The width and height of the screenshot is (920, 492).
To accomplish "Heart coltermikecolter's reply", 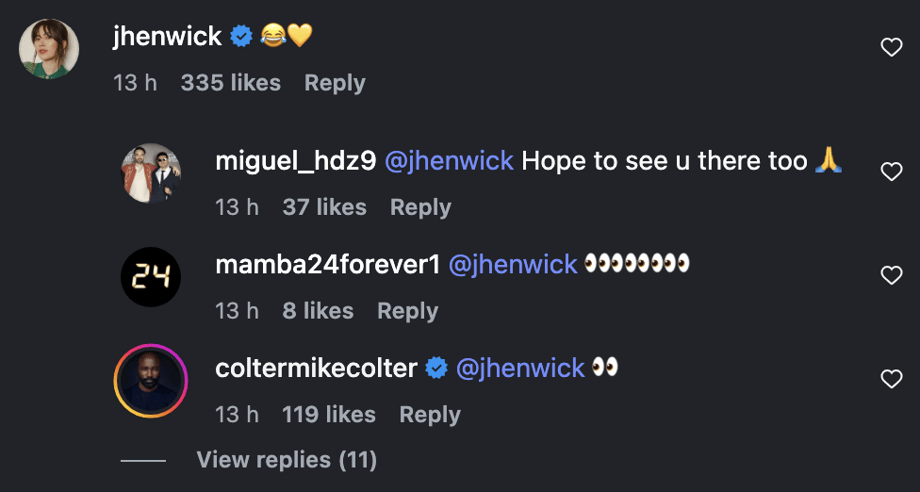I will (890, 379).
